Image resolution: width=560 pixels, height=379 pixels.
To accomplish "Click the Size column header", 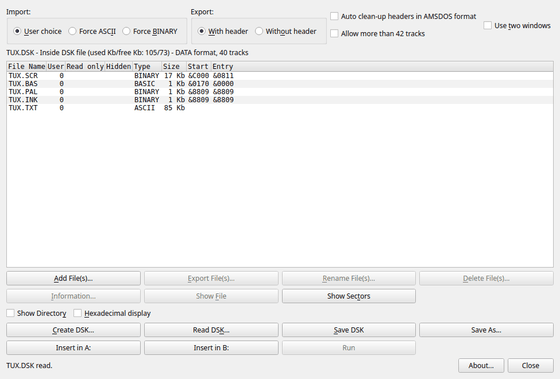I will [x=174, y=66].
